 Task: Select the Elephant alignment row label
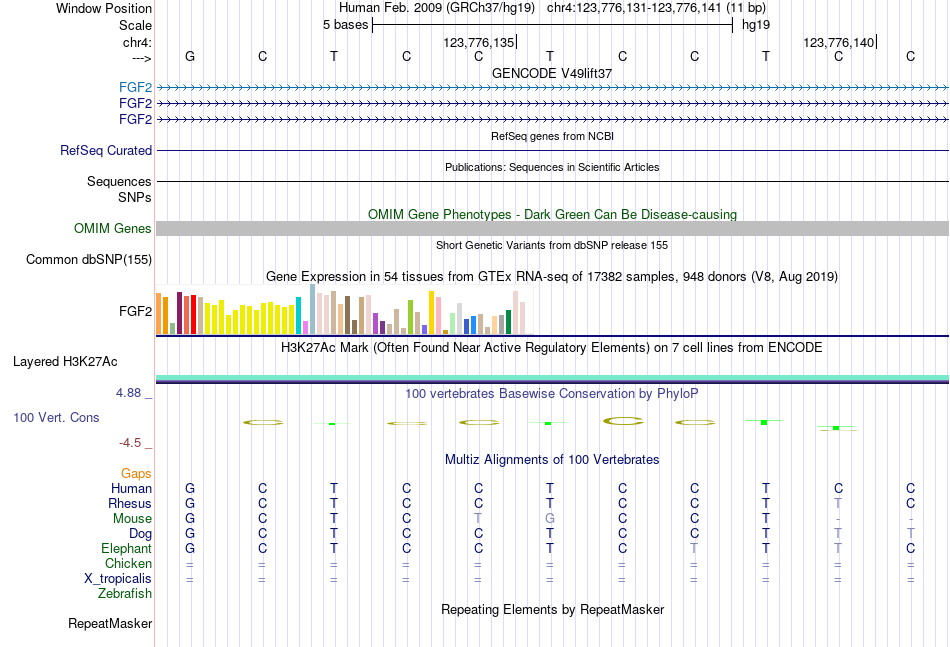[127, 548]
